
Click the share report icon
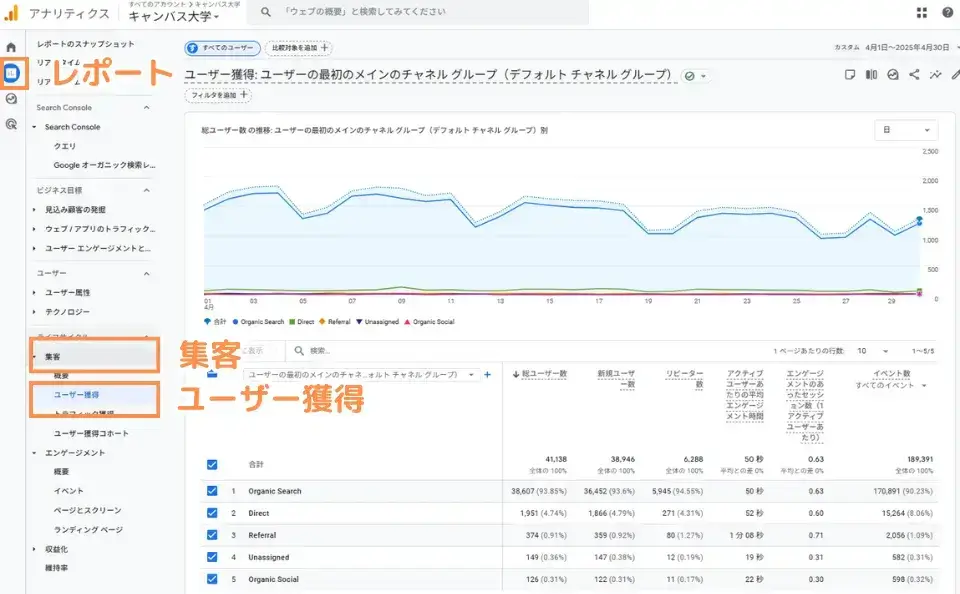coord(914,74)
